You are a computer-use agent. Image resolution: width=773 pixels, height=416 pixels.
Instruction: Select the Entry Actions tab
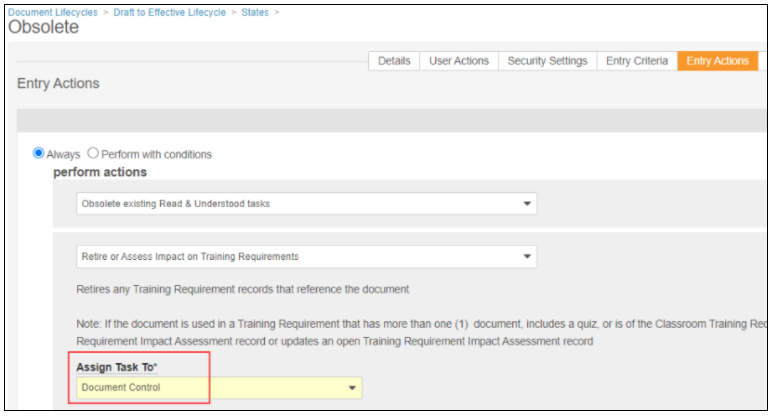[x=717, y=61]
